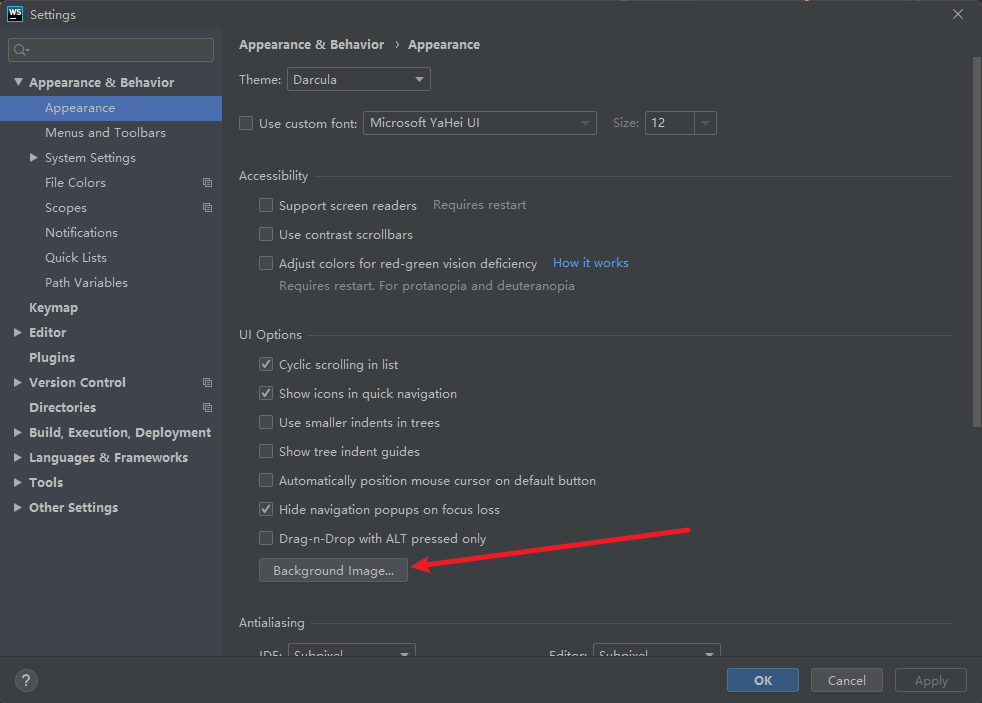Enable Use custom font

pos(245,122)
